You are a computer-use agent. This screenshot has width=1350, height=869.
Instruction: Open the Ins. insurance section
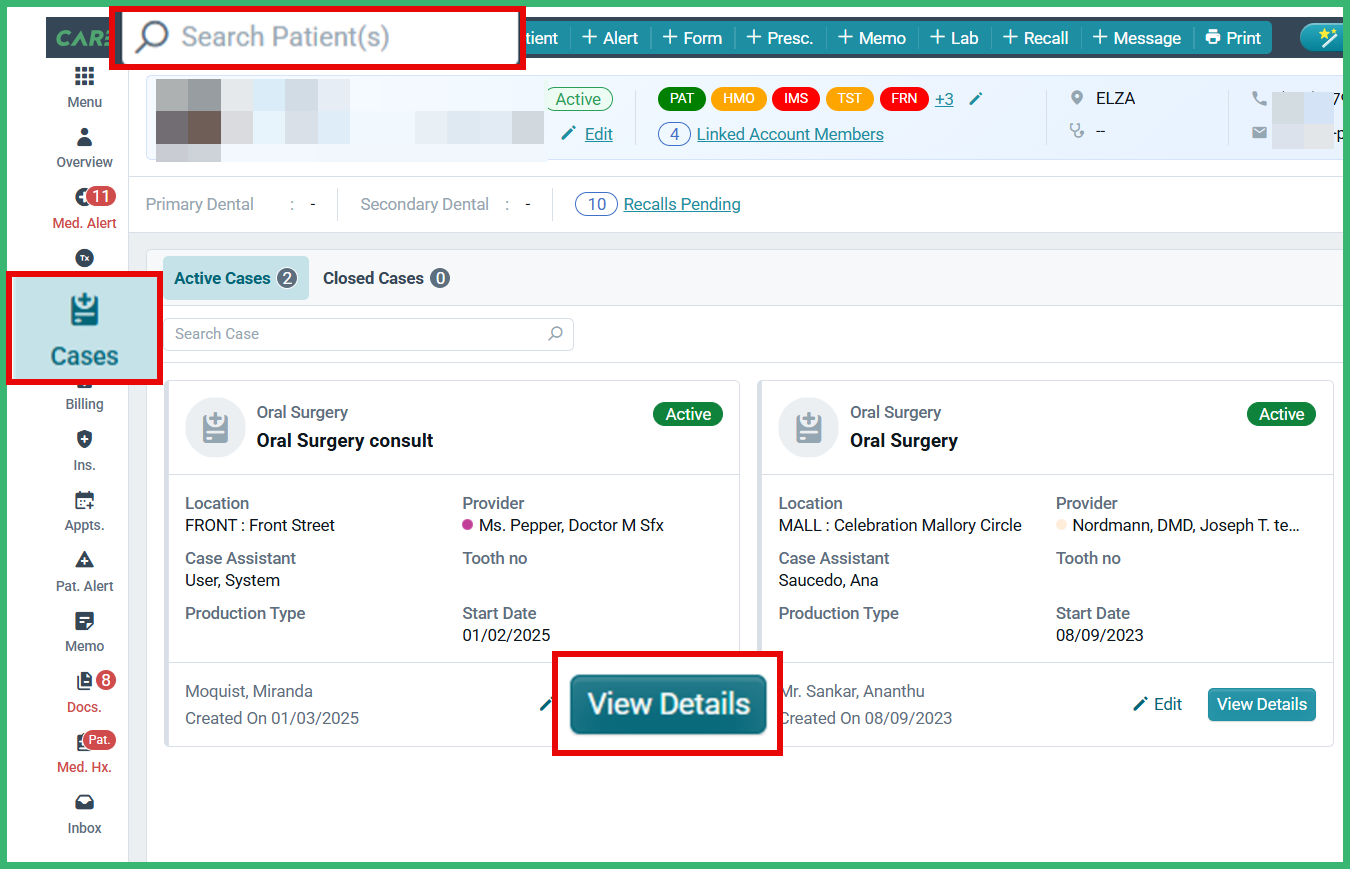84,450
